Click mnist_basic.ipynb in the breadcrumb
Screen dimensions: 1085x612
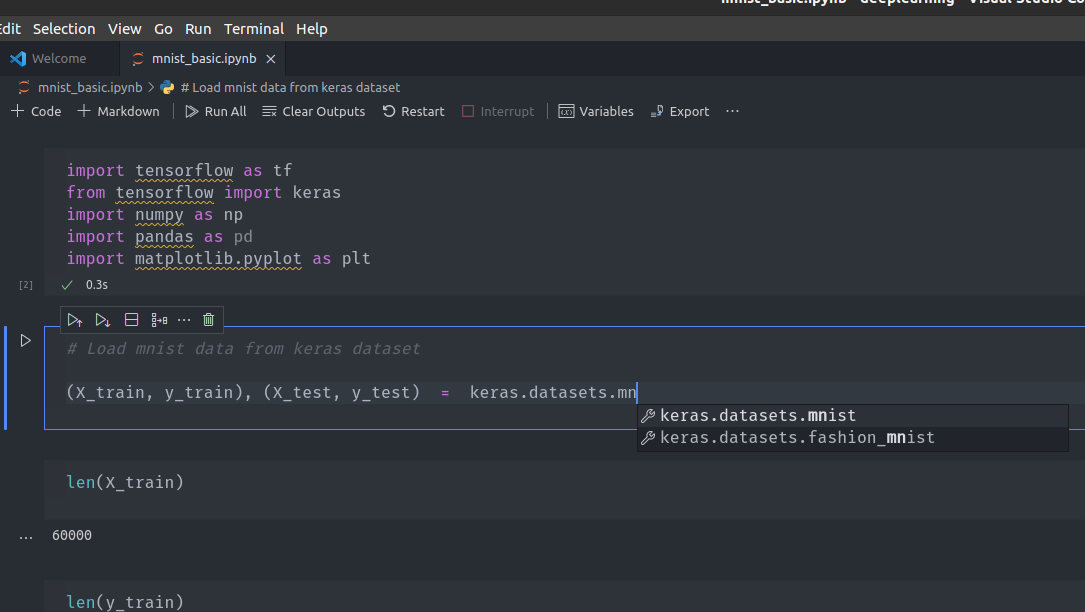pyautogui.click(x=90, y=87)
